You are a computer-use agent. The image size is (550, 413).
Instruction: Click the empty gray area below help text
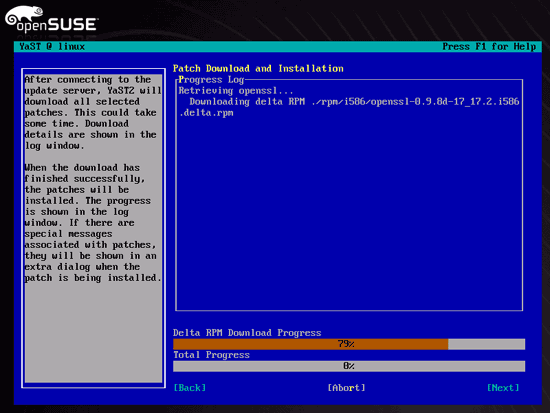pyautogui.click(x=93, y=333)
